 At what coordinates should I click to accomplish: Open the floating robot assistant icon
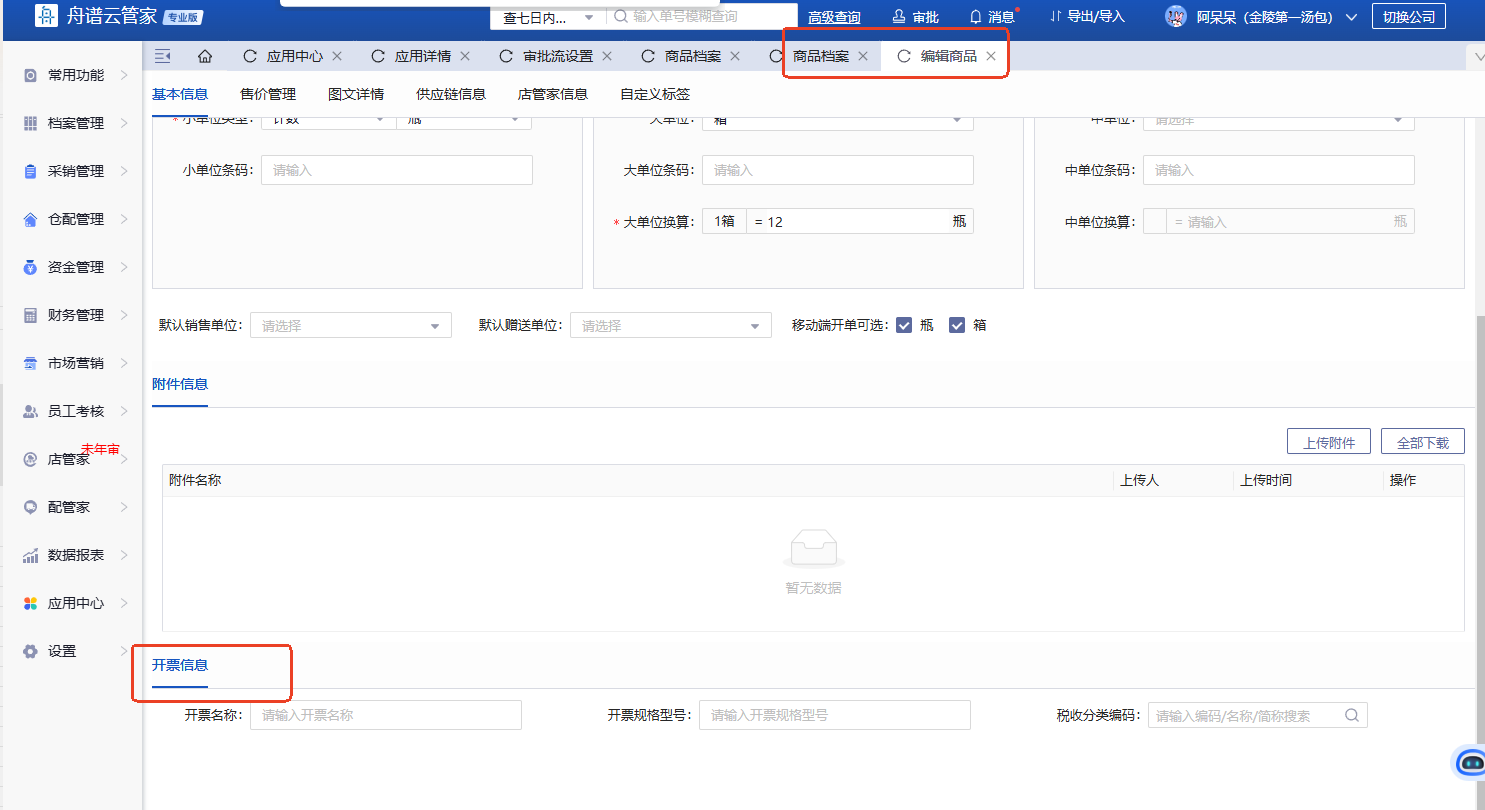[x=1471, y=762]
